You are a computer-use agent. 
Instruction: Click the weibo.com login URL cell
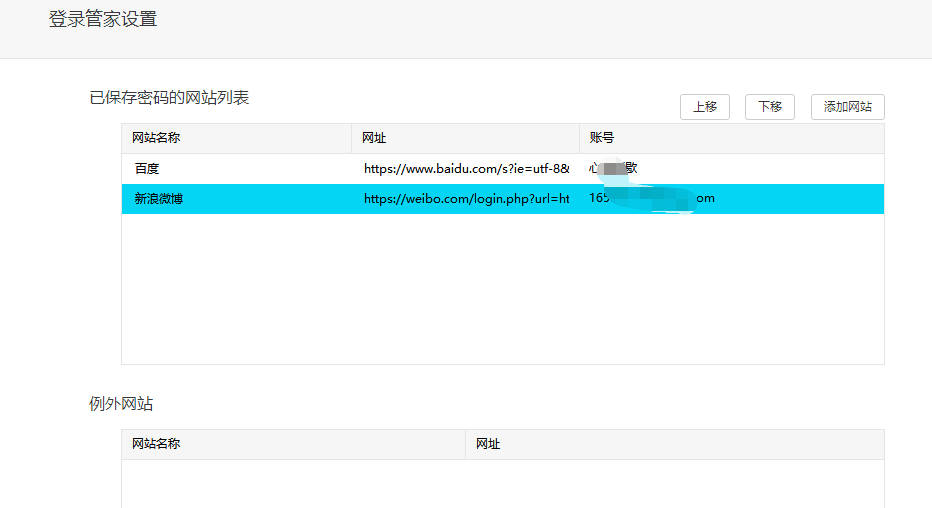(x=465, y=199)
